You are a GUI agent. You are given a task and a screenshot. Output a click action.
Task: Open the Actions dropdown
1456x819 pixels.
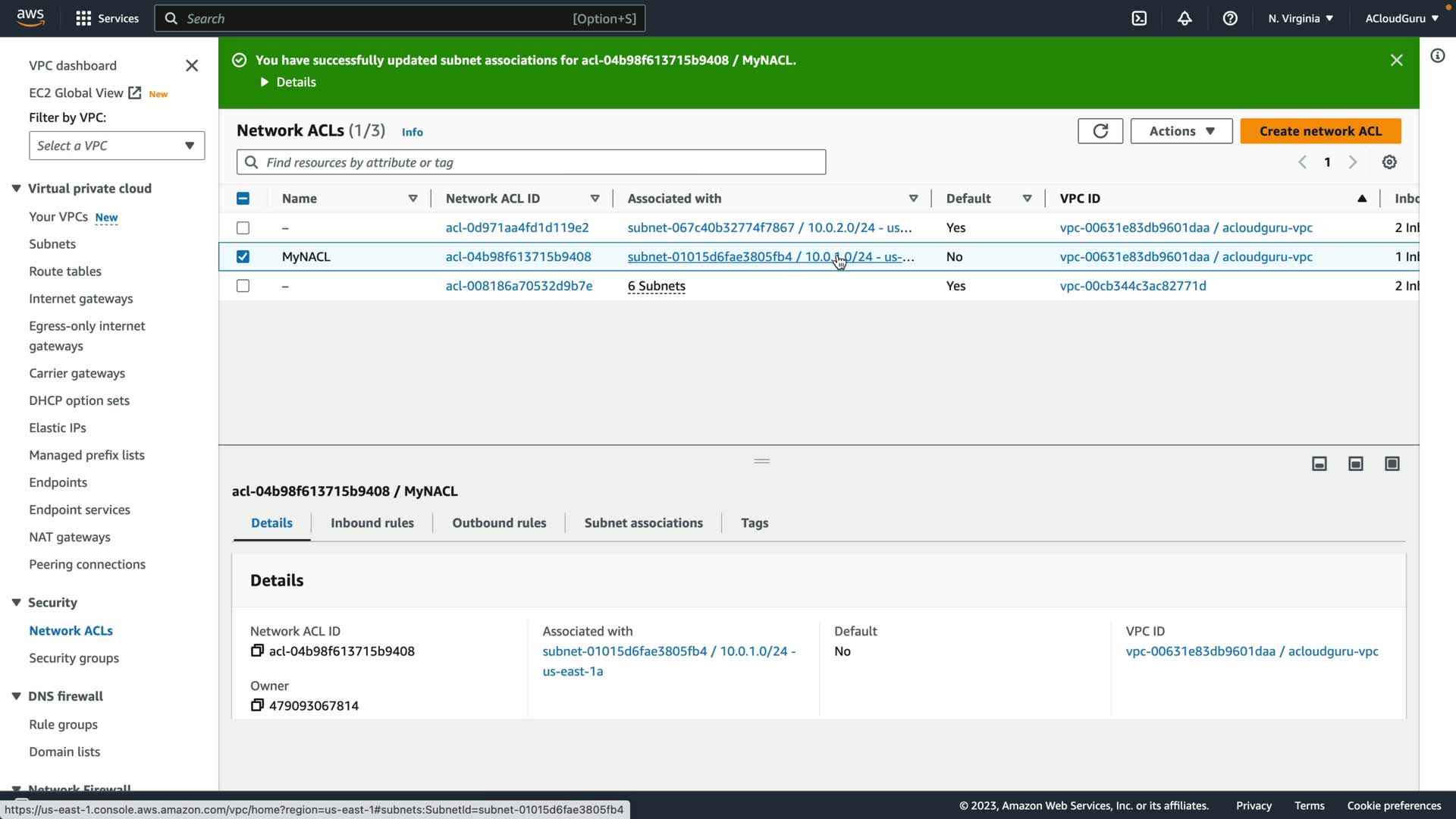[x=1181, y=131]
